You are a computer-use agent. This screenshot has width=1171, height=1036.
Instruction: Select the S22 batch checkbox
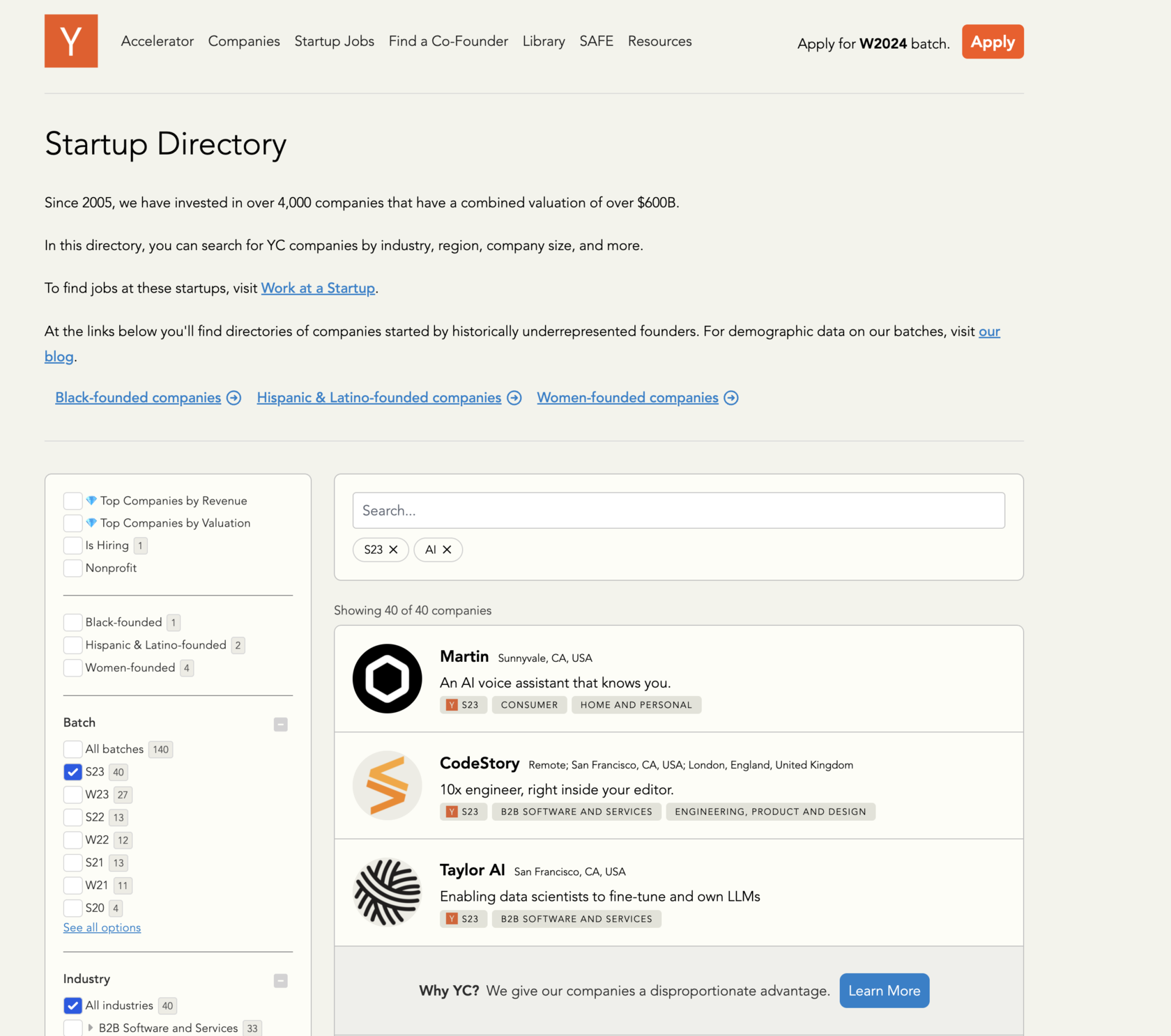(x=72, y=817)
